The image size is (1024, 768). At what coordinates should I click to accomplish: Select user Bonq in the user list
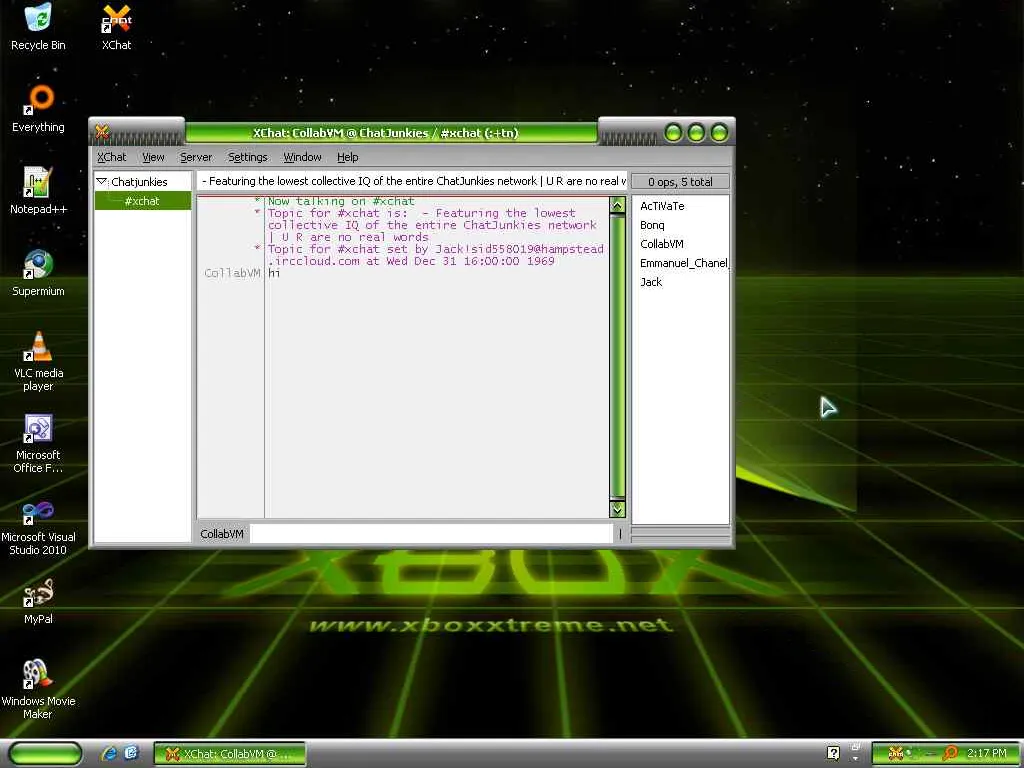[652, 225]
